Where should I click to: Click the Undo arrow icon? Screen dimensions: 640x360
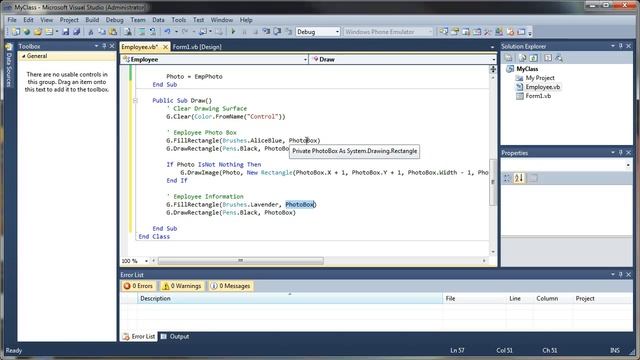(x=167, y=32)
